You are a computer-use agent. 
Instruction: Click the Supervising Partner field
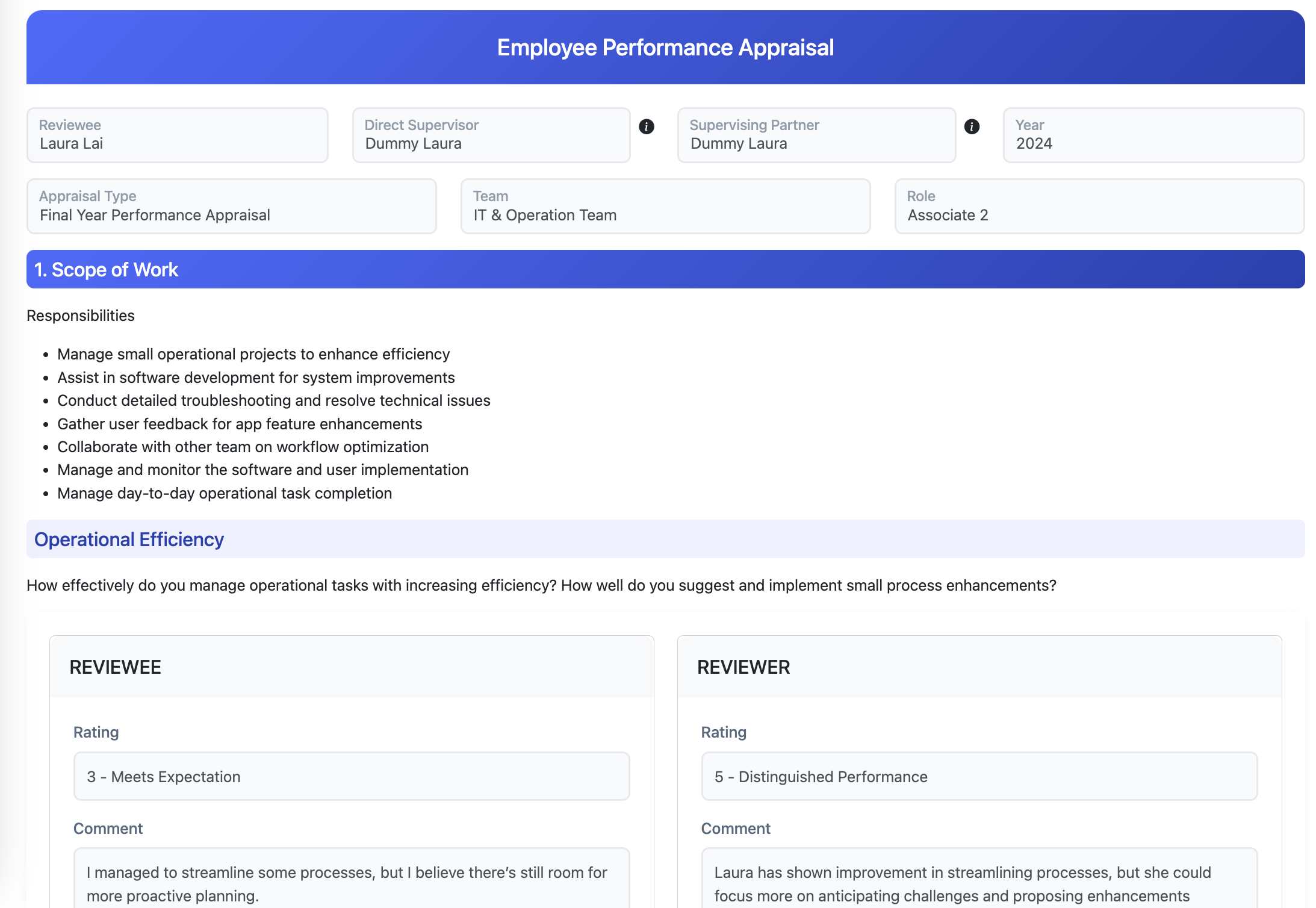(816, 135)
